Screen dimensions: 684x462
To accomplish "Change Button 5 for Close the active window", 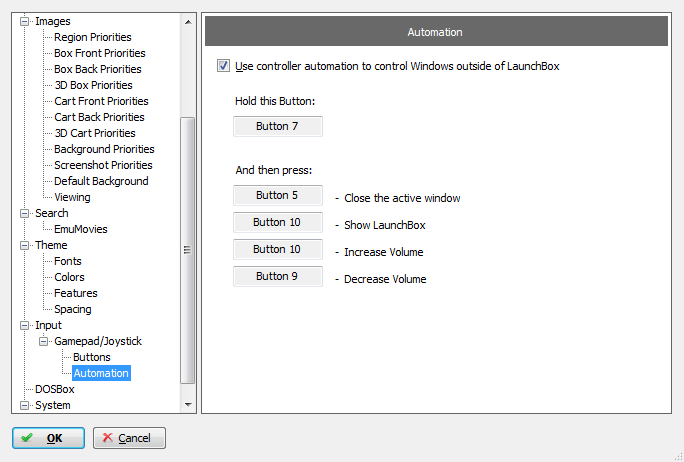I will 278,195.
